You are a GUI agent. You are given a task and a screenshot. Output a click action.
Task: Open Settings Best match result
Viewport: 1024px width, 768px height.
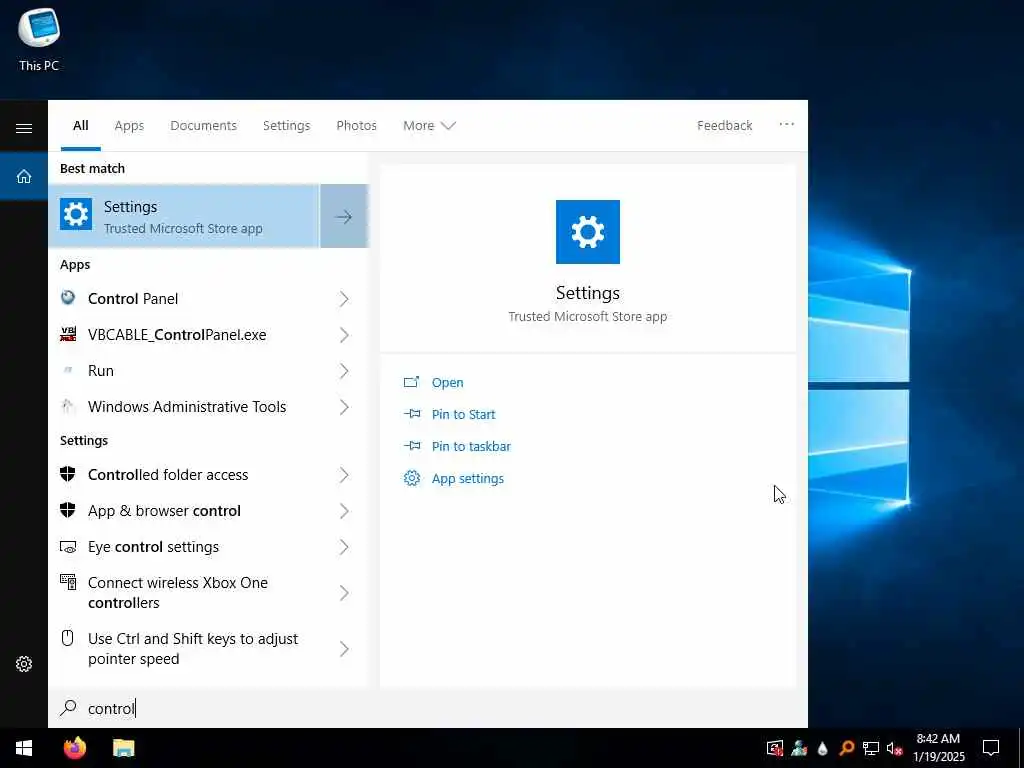tap(184, 216)
